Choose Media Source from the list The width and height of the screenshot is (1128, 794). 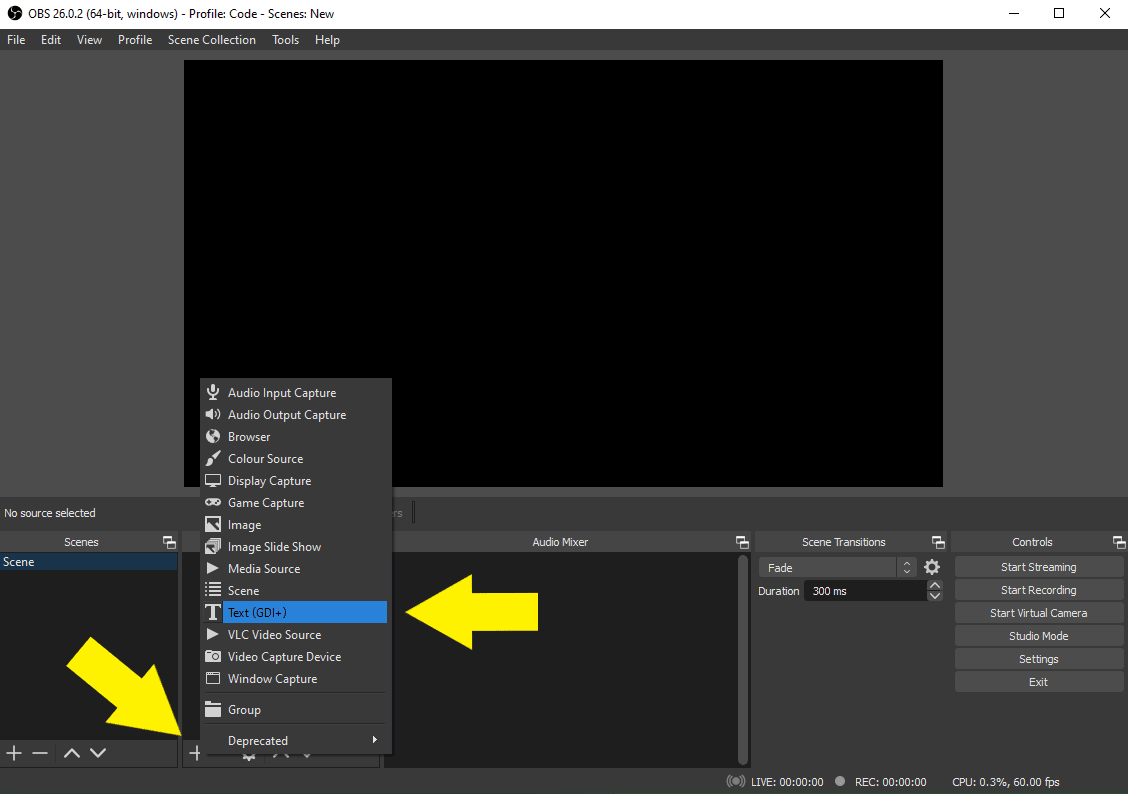point(296,568)
